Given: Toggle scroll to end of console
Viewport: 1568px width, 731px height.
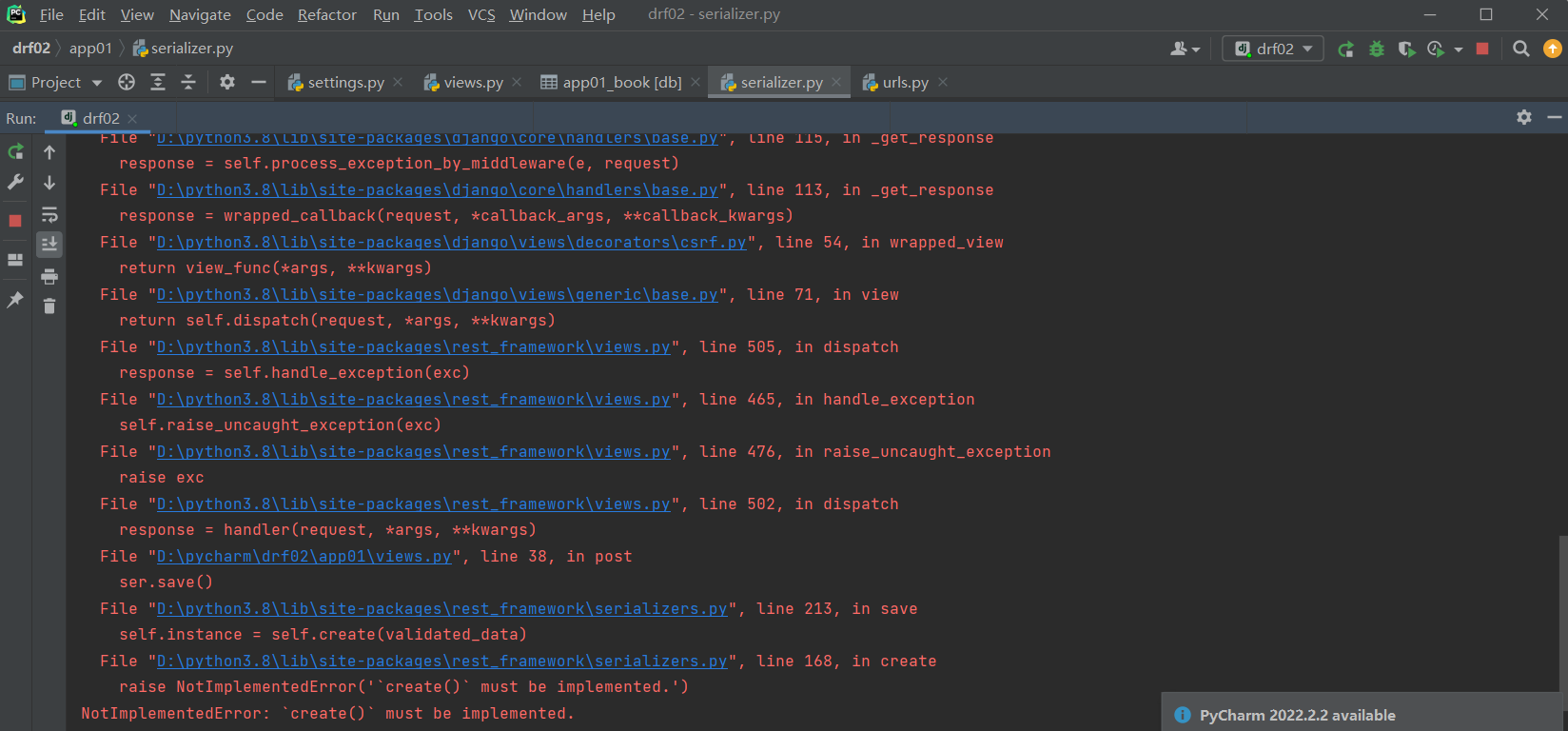Looking at the screenshot, I should [x=49, y=245].
